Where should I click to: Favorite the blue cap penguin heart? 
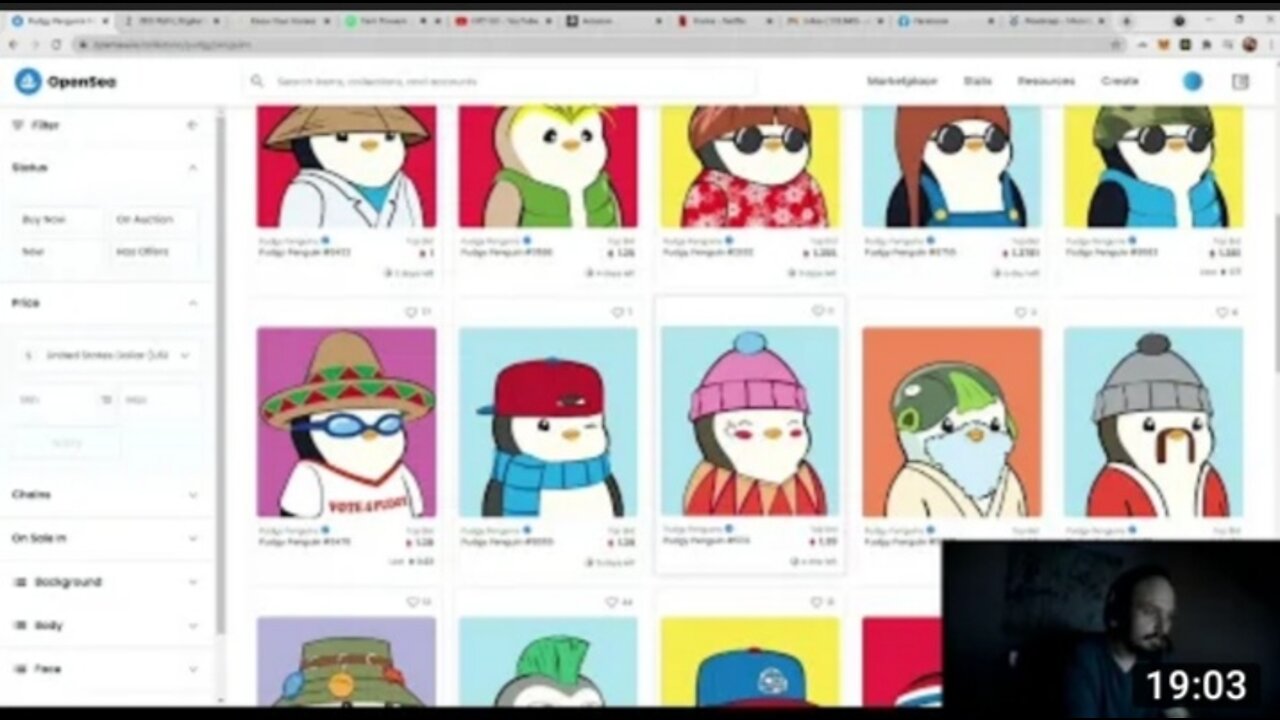(816, 602)
